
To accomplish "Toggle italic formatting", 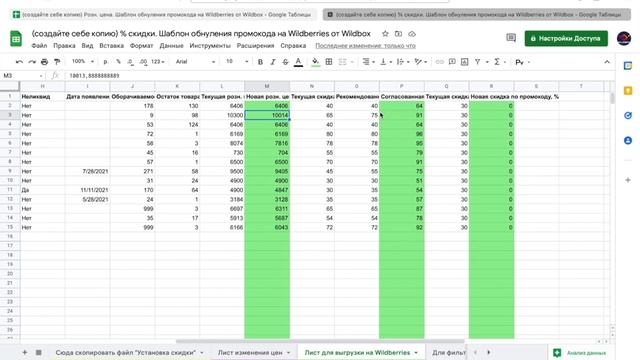I will click(x=273, y=62).
